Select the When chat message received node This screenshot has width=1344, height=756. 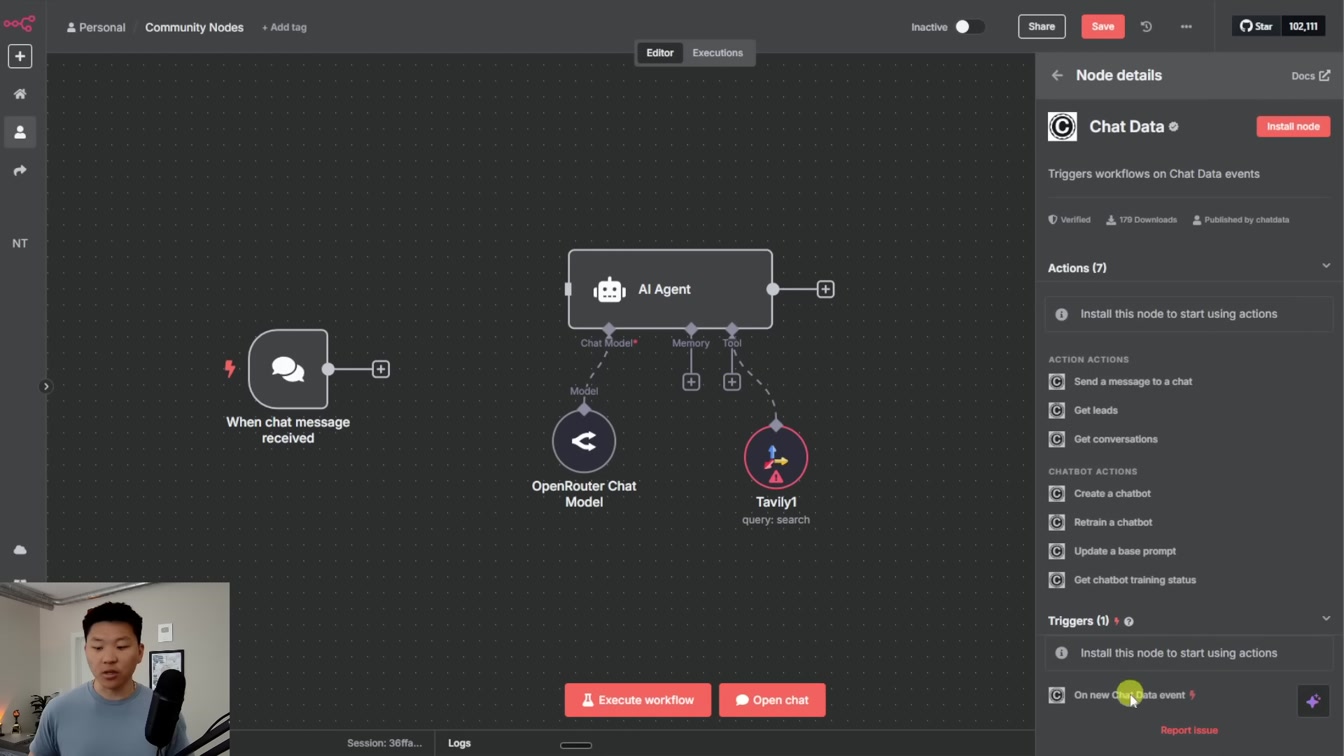[288, 369]
